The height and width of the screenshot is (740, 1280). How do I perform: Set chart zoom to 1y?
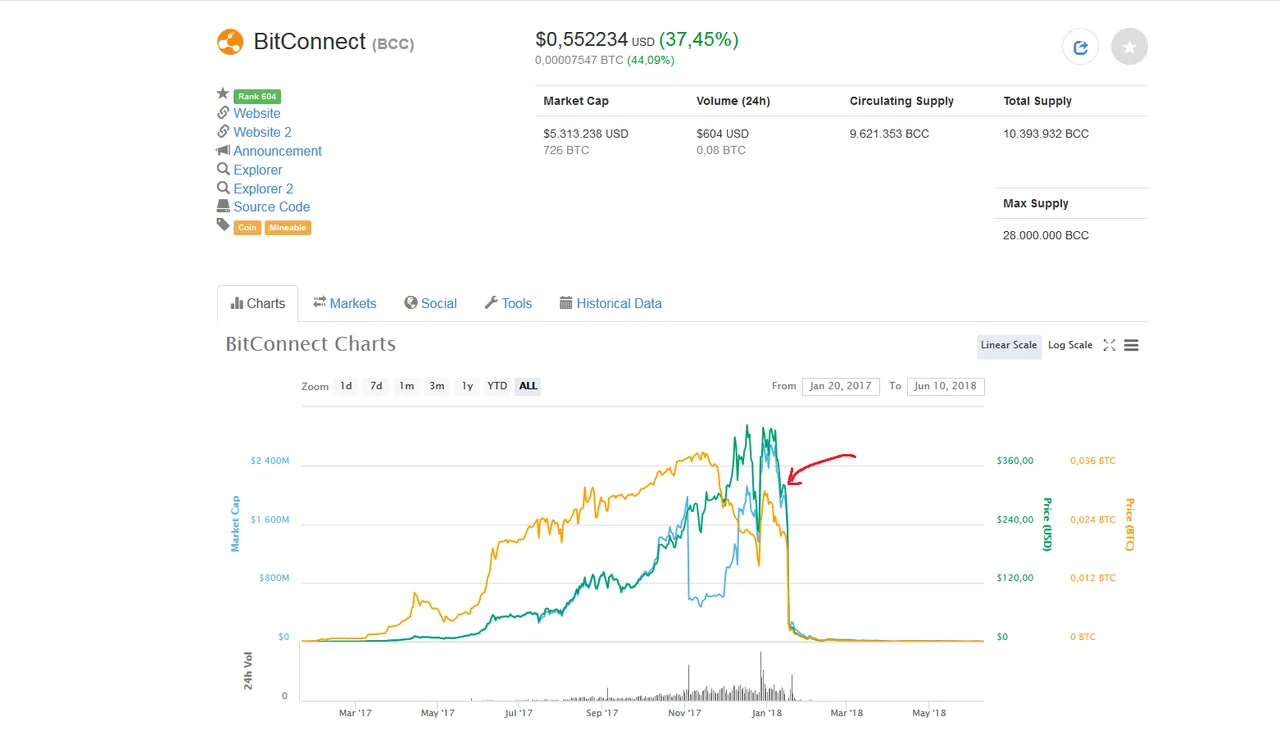click(467, 386)
